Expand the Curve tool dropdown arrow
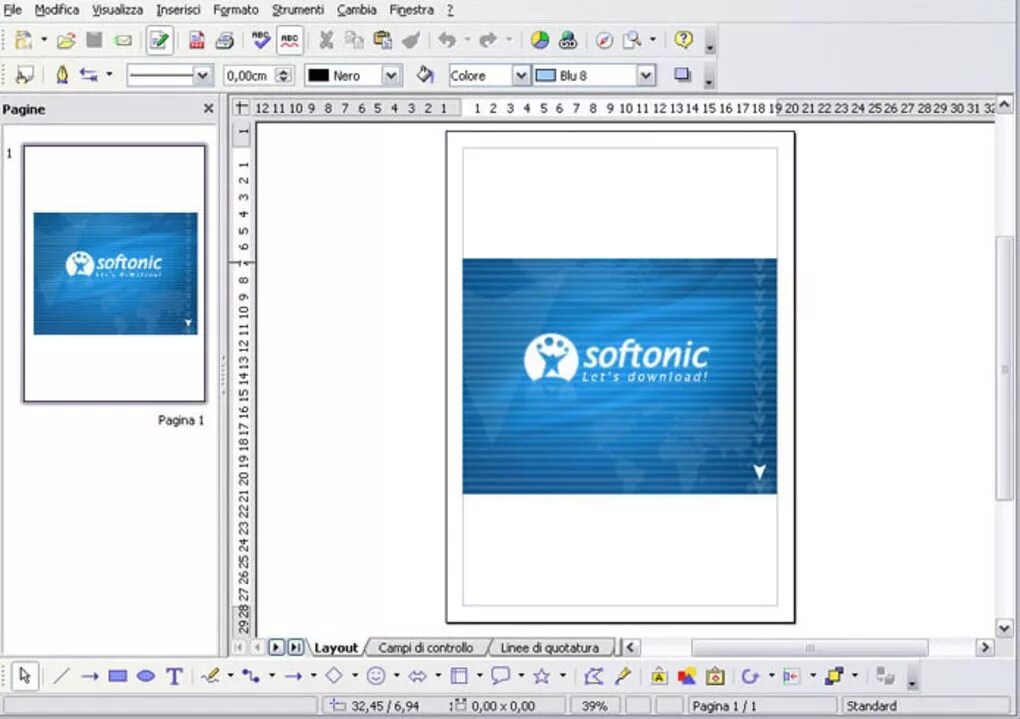The height and width of the screenshot is (719, 1020). 230,677
